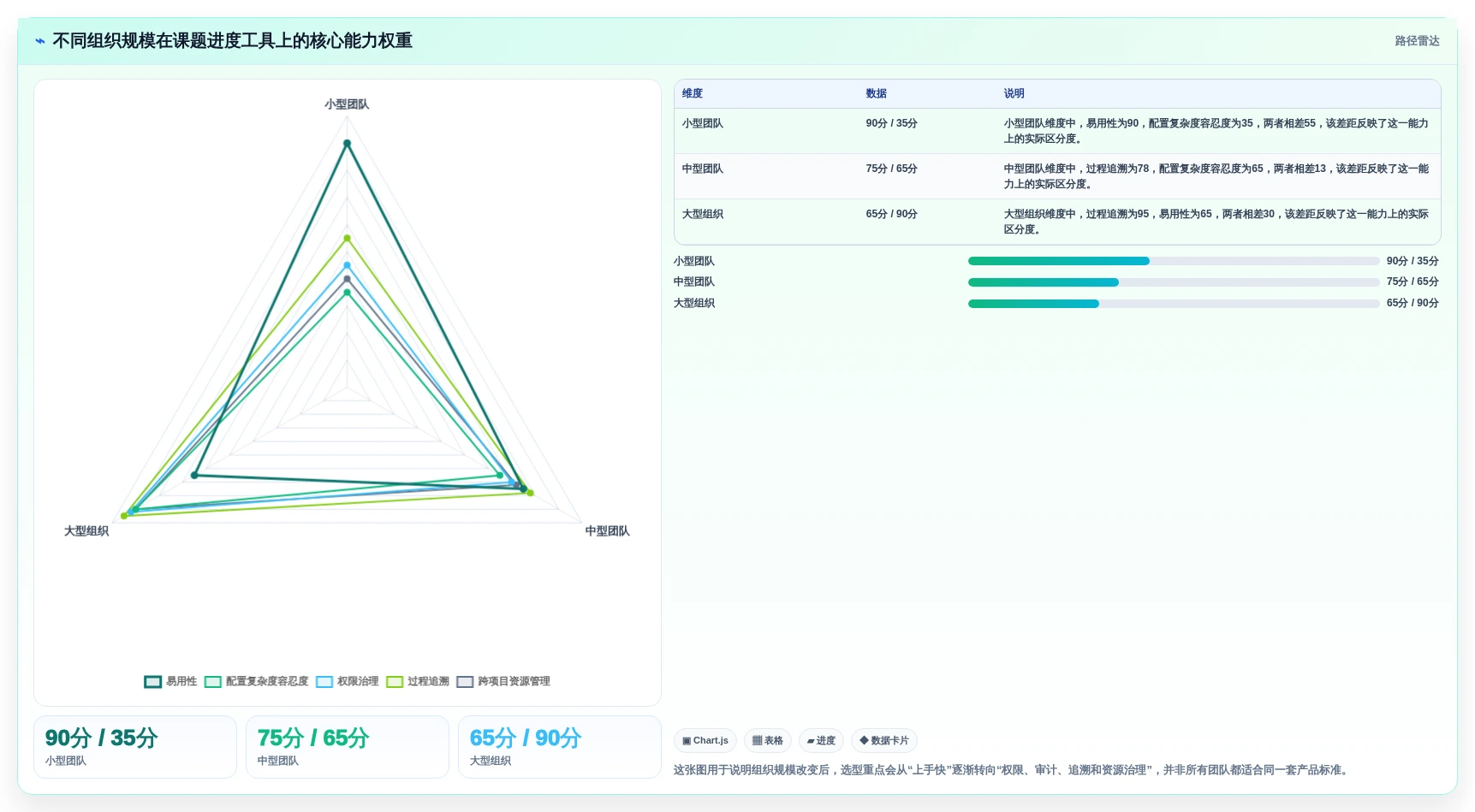Select the 小型团队 table row name
Image resolution: width=1475 pixels, height=812 pixels.
pyautogui.click(x=703, y=123)
